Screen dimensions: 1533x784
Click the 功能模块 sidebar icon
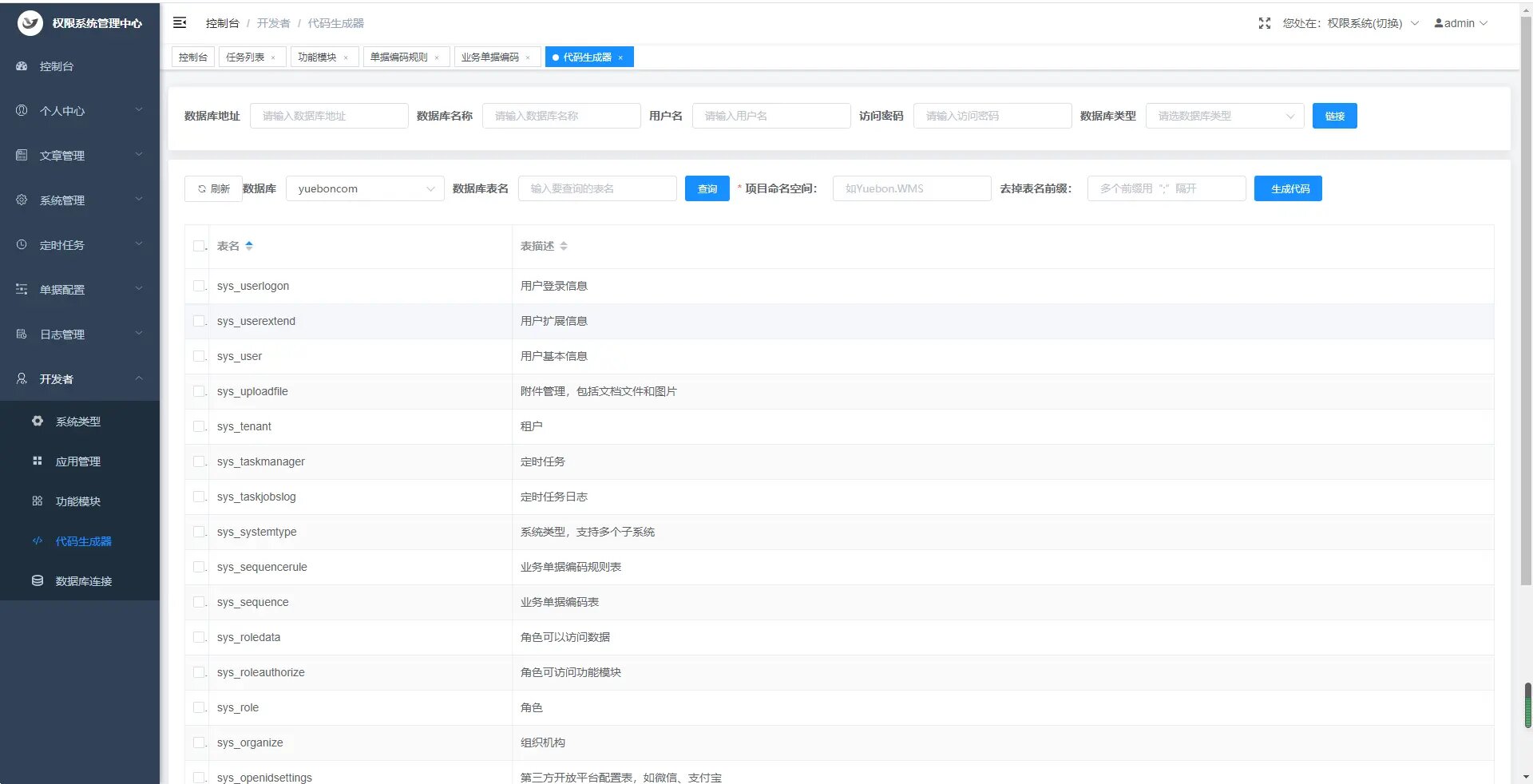coord(38,501)
